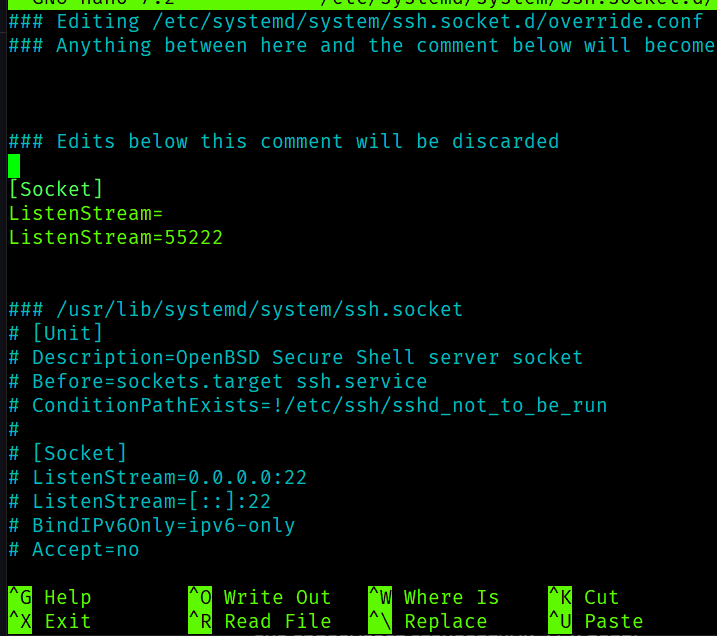Click the ^X Exit shortcut

50,621
